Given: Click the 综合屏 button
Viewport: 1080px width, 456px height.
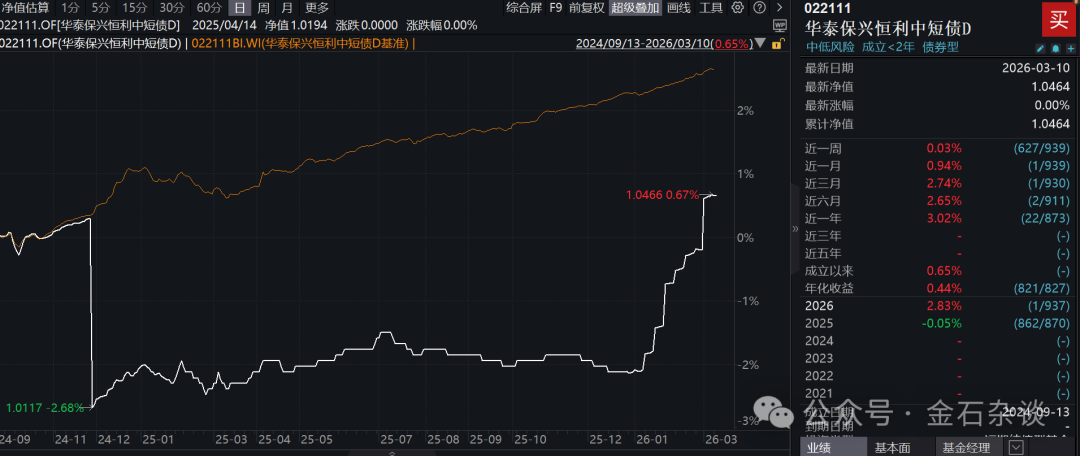Looking at the screenshot, I should pos(523,8).
